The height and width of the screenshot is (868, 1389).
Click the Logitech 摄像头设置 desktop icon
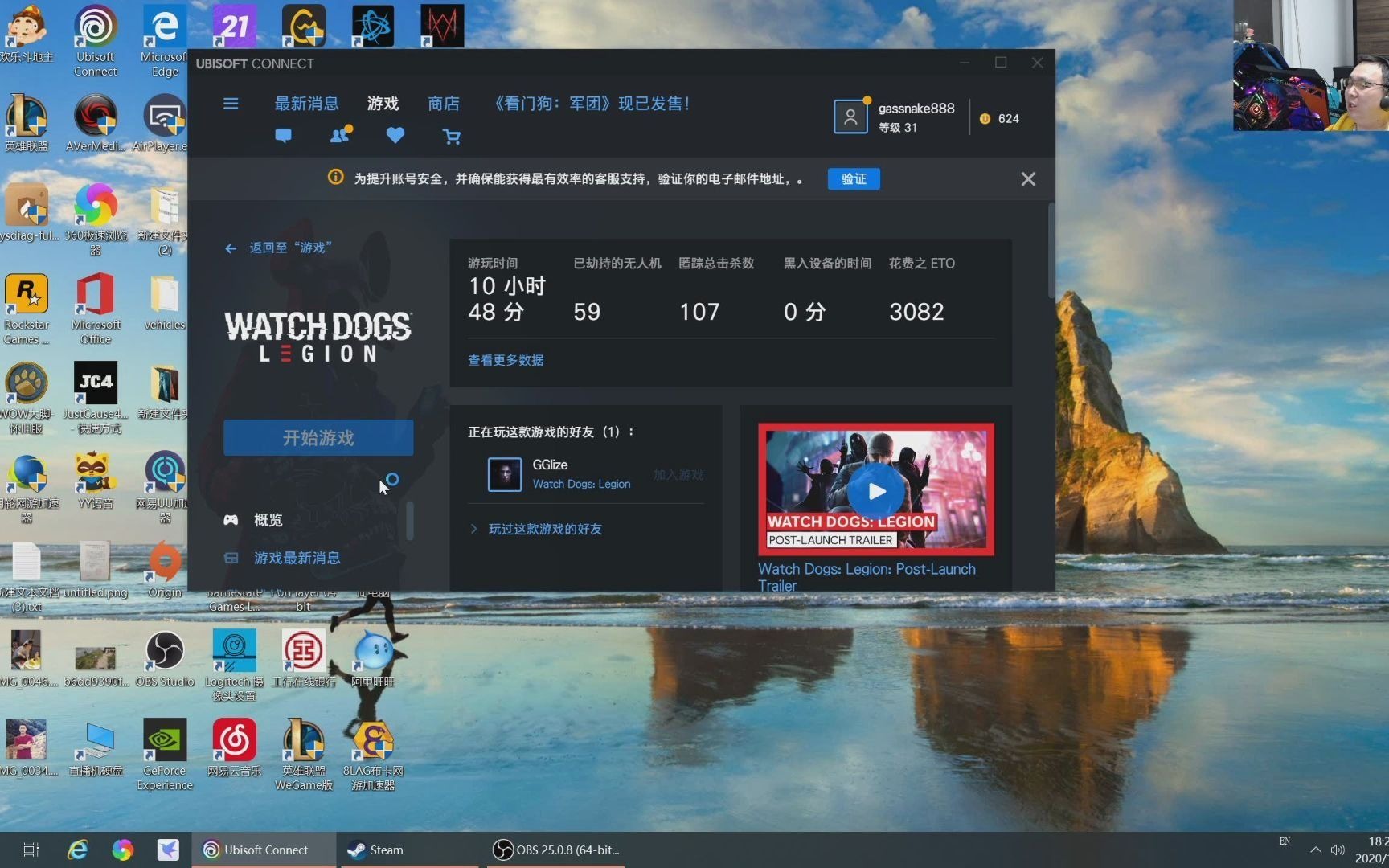pyautogui.click(x=235, y=665)
